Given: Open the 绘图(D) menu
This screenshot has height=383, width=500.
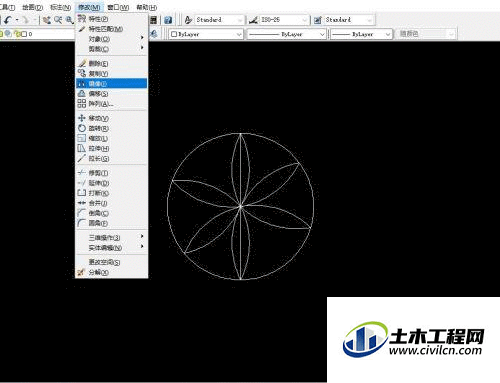Looking at the screenshot, I should [x=33, y=7].
